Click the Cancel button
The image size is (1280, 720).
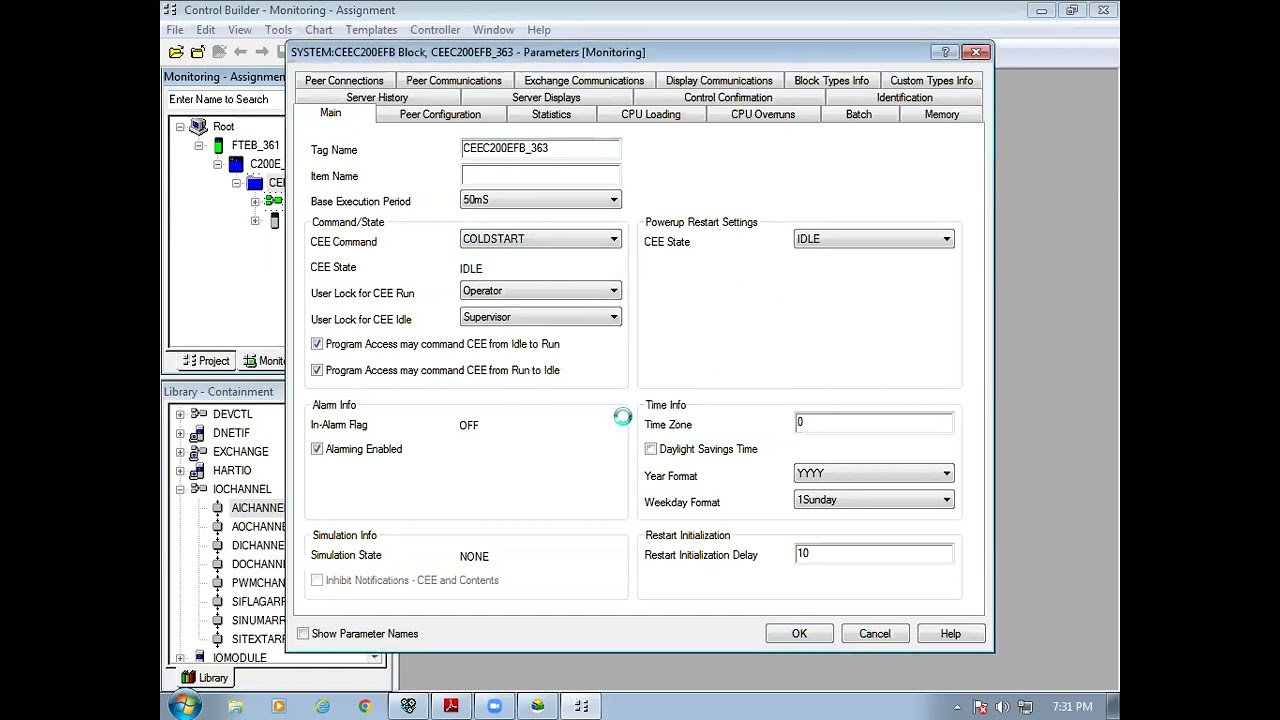(x=874, y=634)
